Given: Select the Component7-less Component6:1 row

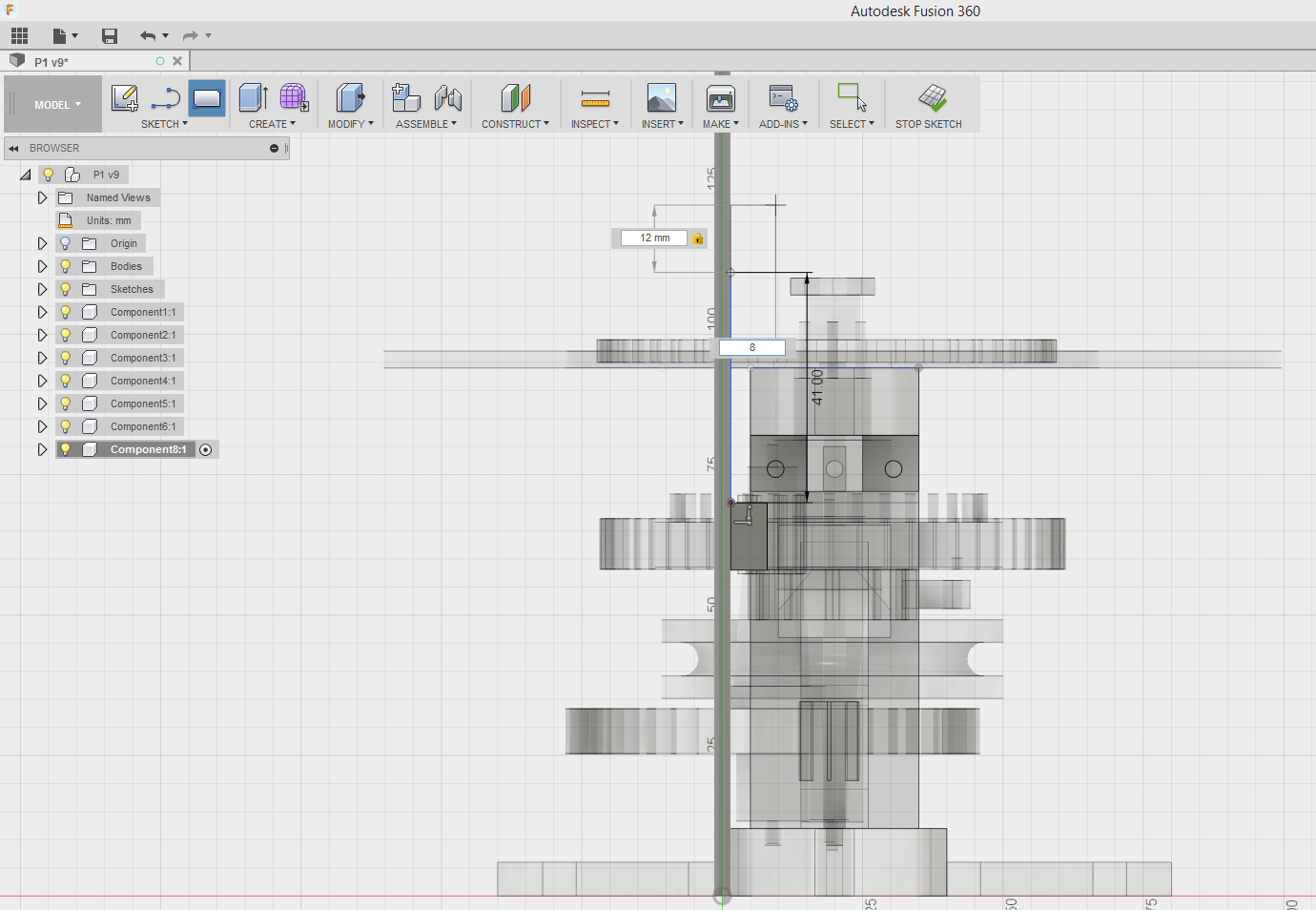Looking at the screenshot, I should tap(119, 426).
